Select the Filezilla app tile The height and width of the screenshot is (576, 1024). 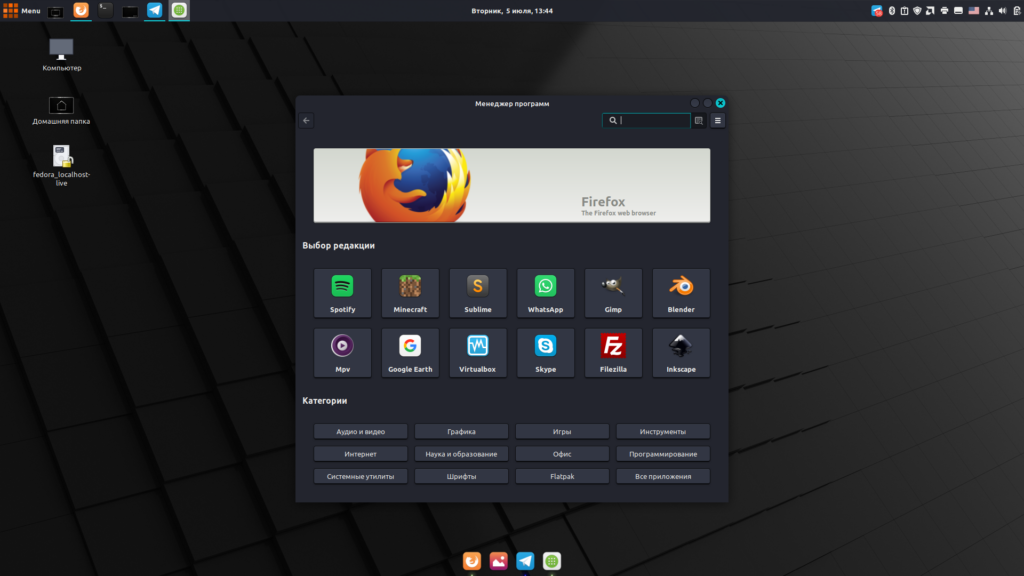point(613,352)
